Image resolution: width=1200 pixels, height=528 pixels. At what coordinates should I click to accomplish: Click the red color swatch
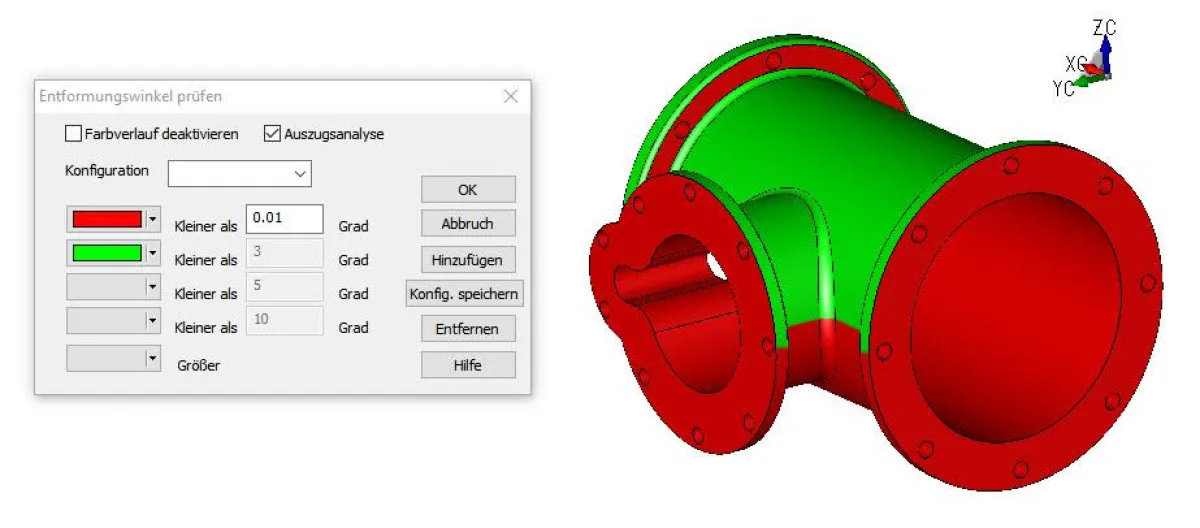pos(106,219)
